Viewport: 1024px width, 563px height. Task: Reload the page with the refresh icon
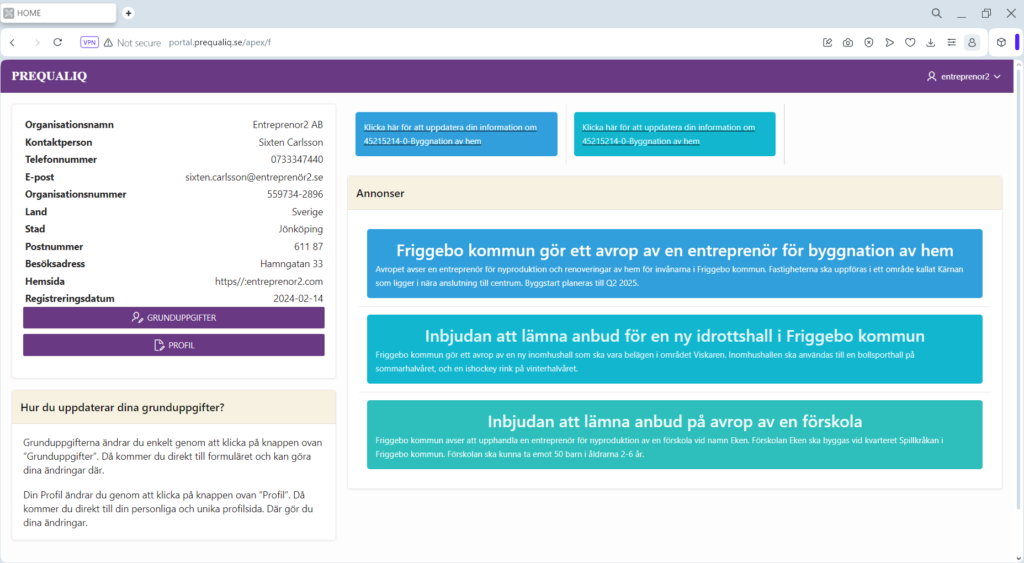point(58,43)
